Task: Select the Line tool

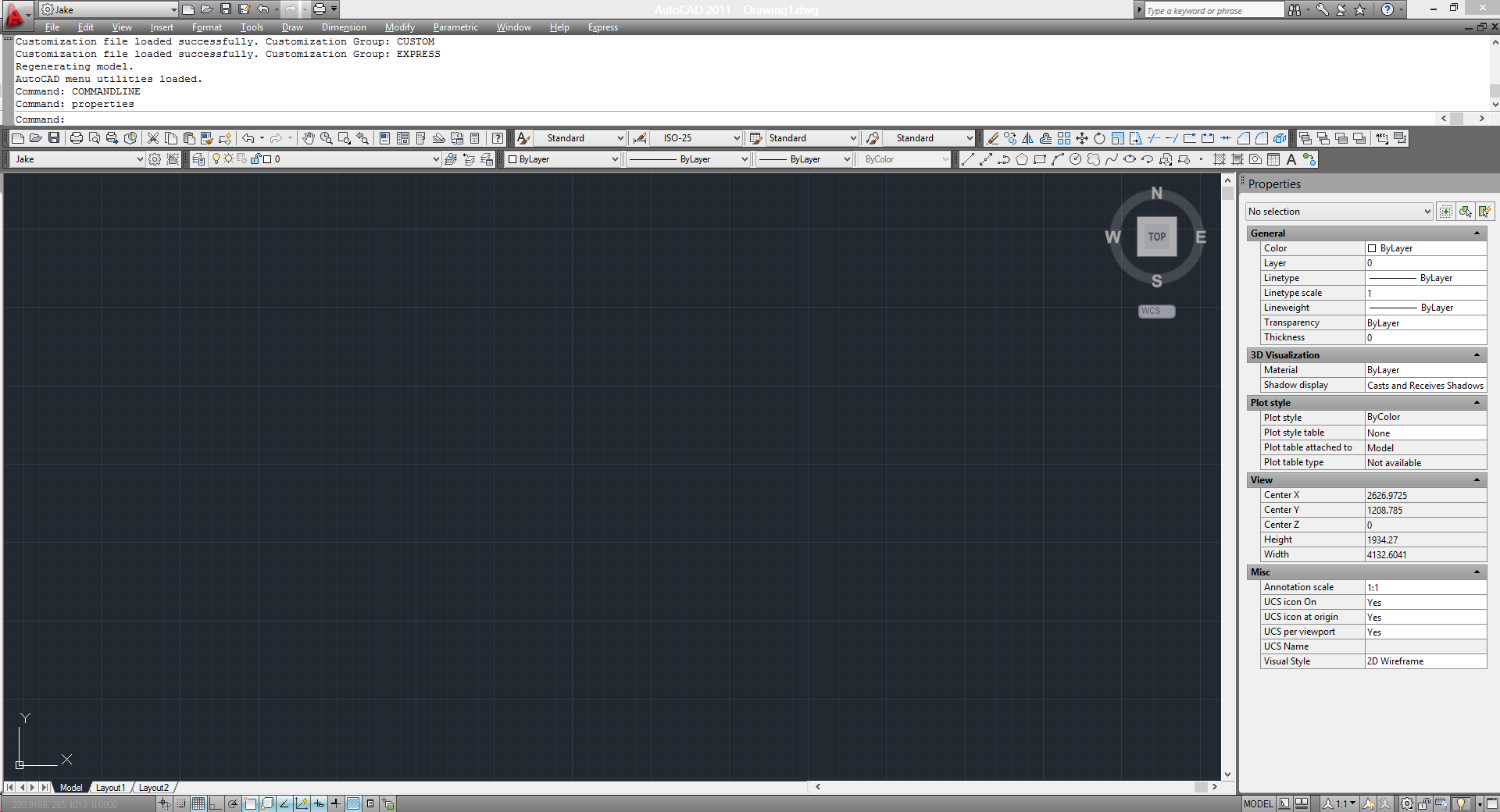Action: pyautogui.click(x=966, y=159)
